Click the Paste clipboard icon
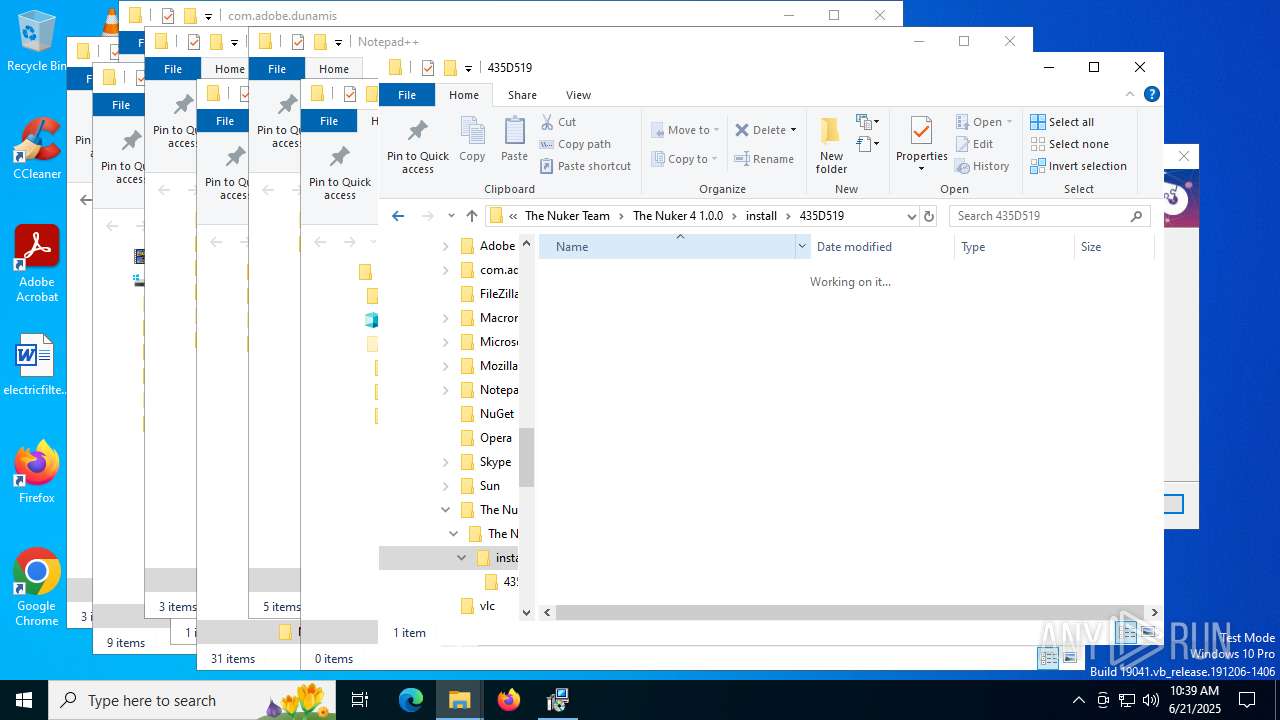1280x720 pixels. [x=514, y=139]
